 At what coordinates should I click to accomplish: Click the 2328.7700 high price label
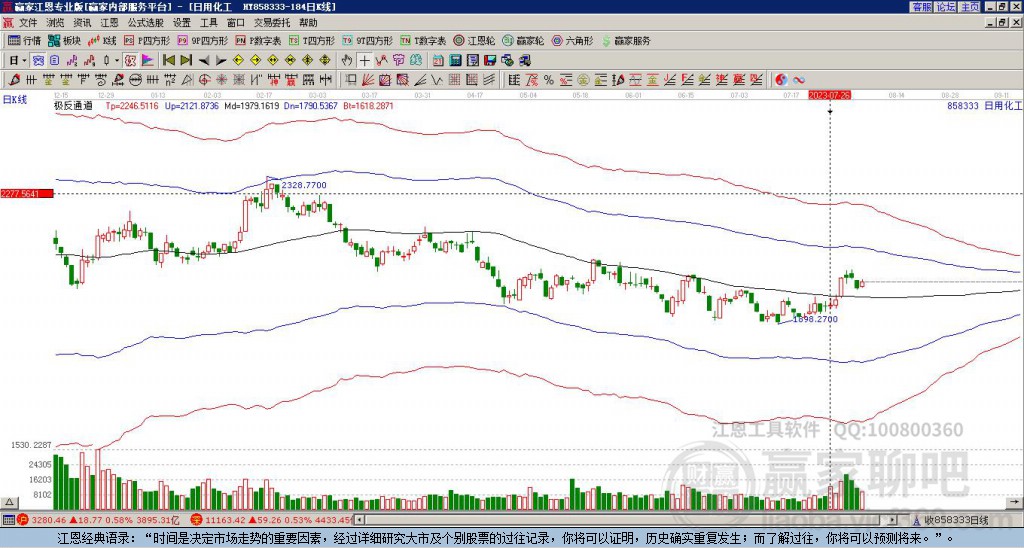pyautogui.click(x=304, y=185)
